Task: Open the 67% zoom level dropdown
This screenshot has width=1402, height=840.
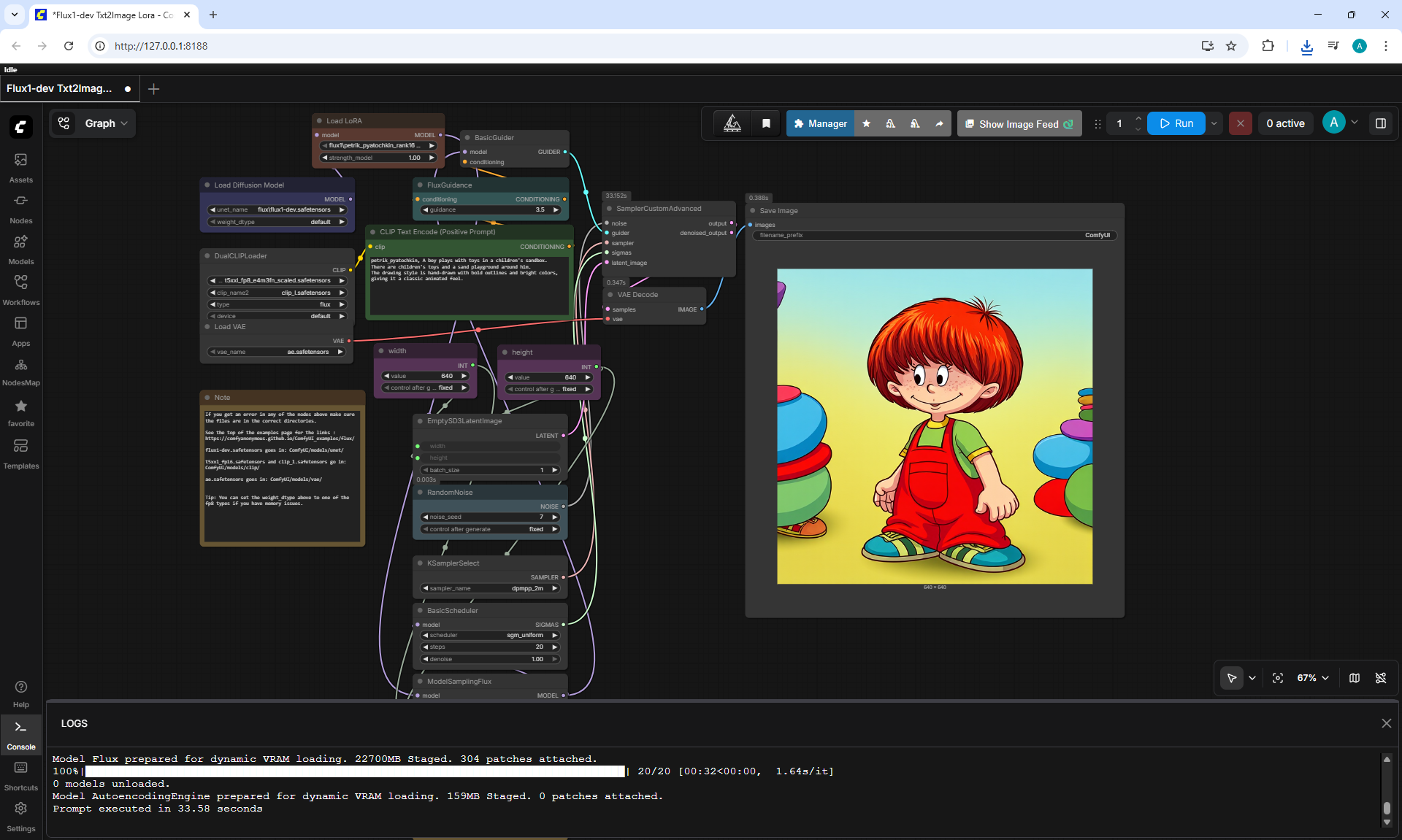Action: (x=1313, y=678)
